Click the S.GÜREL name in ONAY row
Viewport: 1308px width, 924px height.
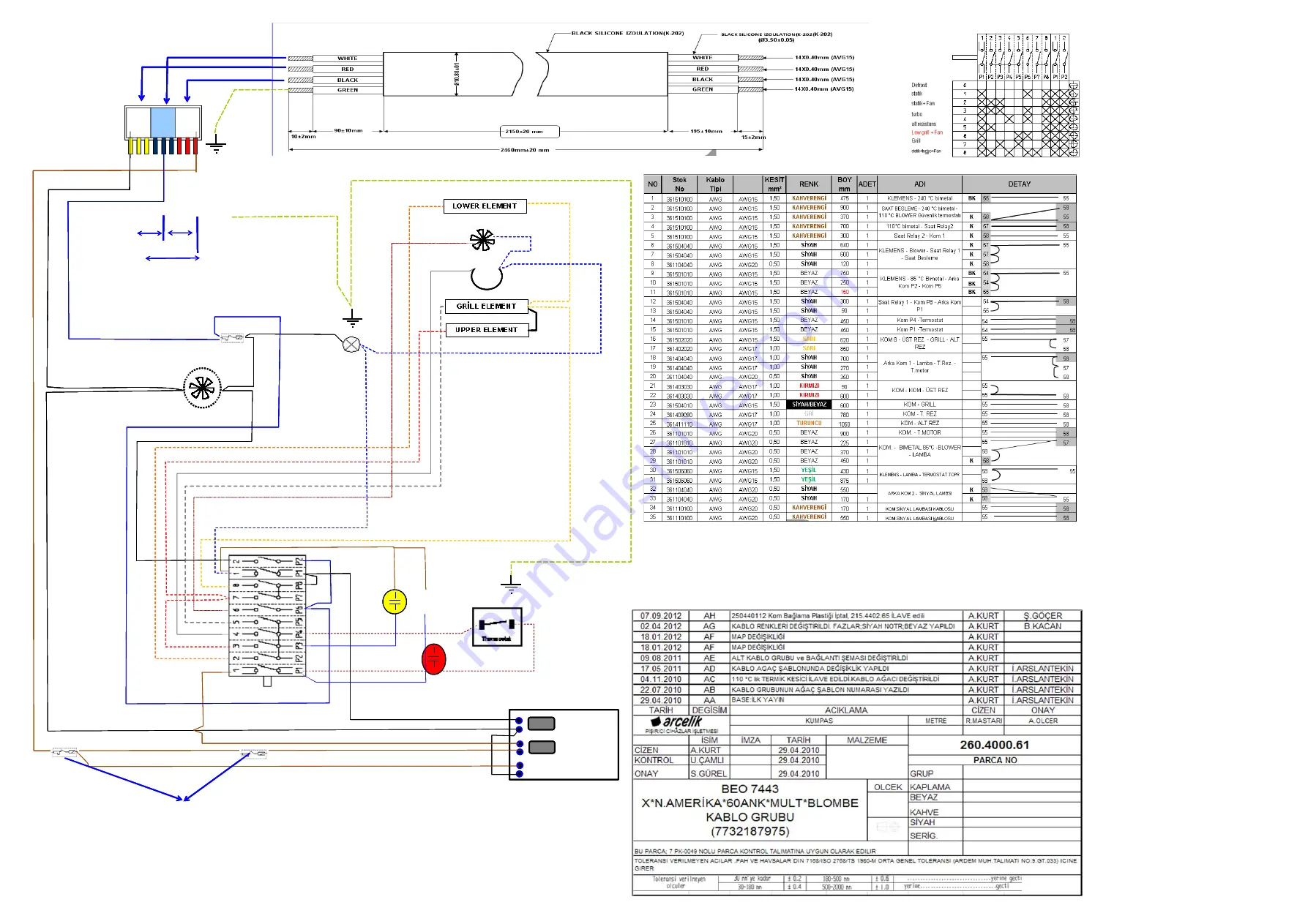pos(709,774)
